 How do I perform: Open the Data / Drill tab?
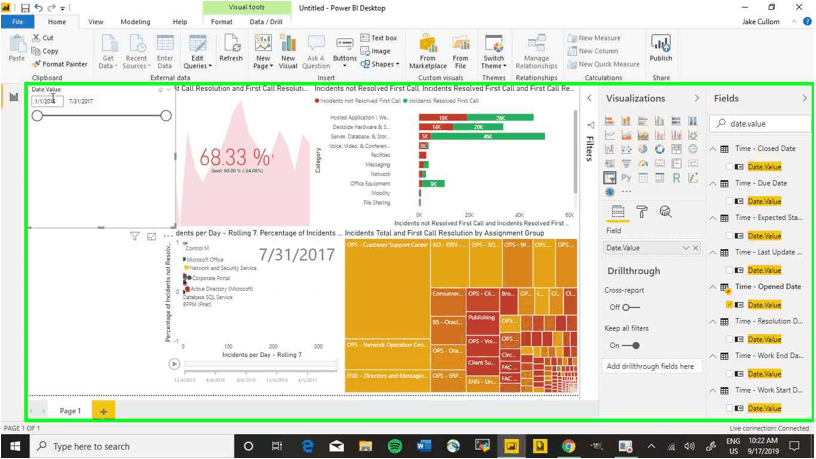click(266, 22)
